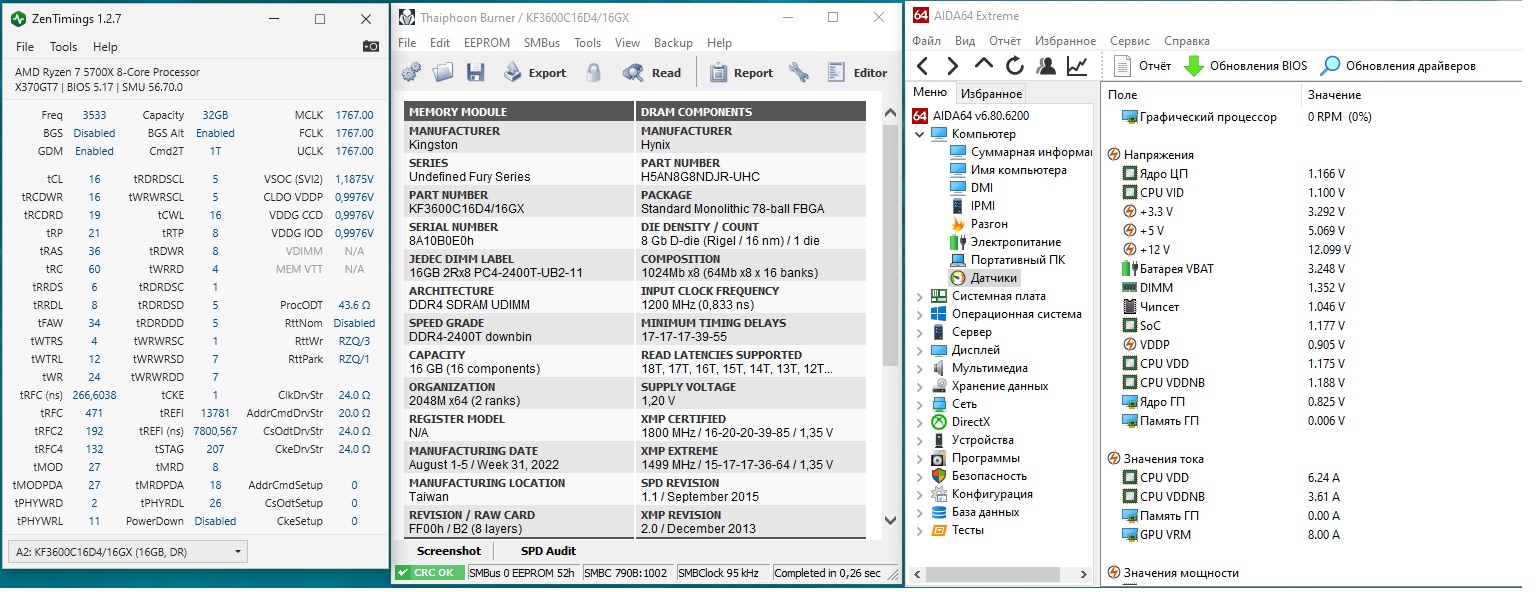This screenshot has width=1539, height=592.
Task: Click Обновления BIOS green arrow button
Action: click(x=1245, y=66)
